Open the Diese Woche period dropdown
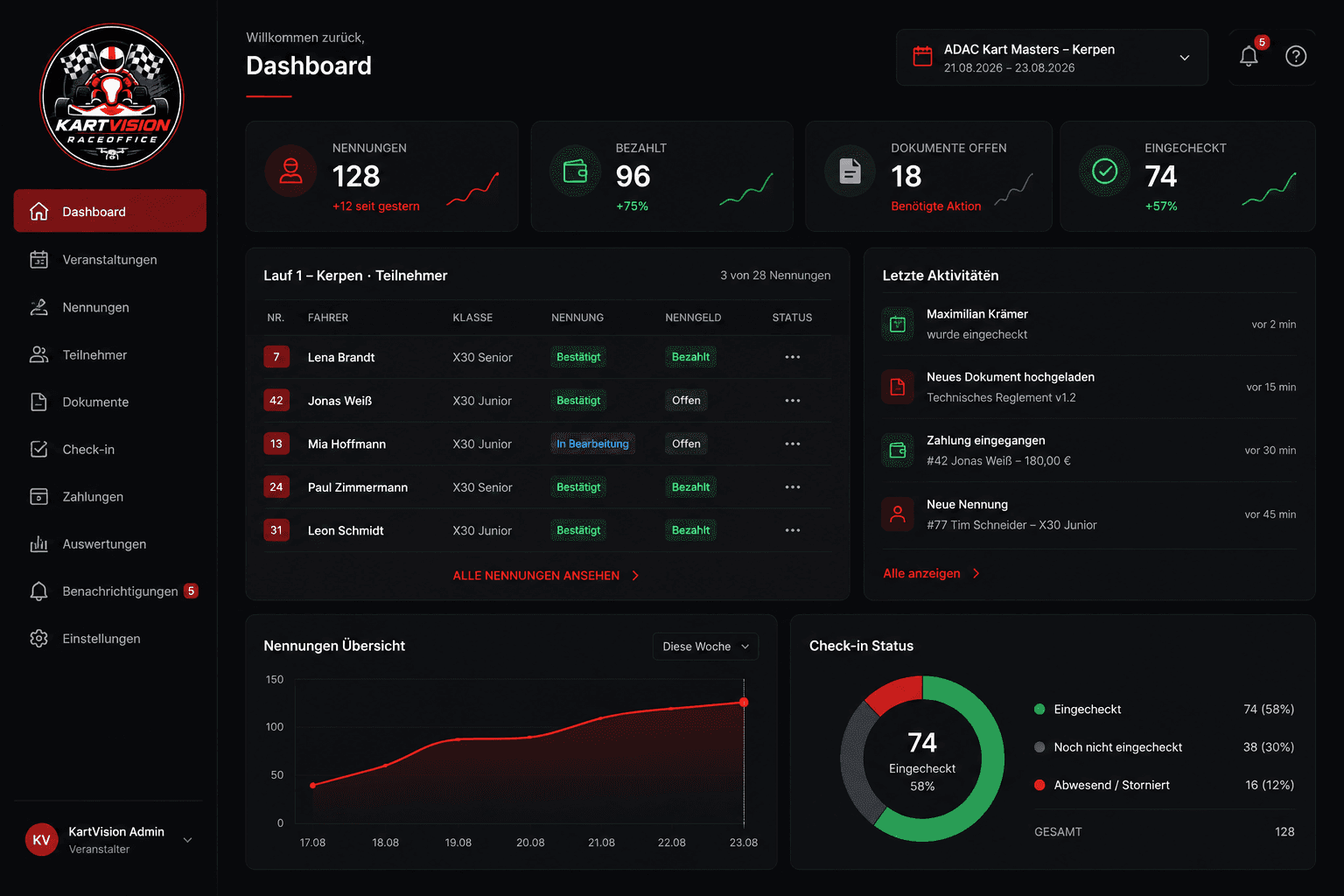Image resolution: width=1344 pixels, height=896 pixels. 705,647
